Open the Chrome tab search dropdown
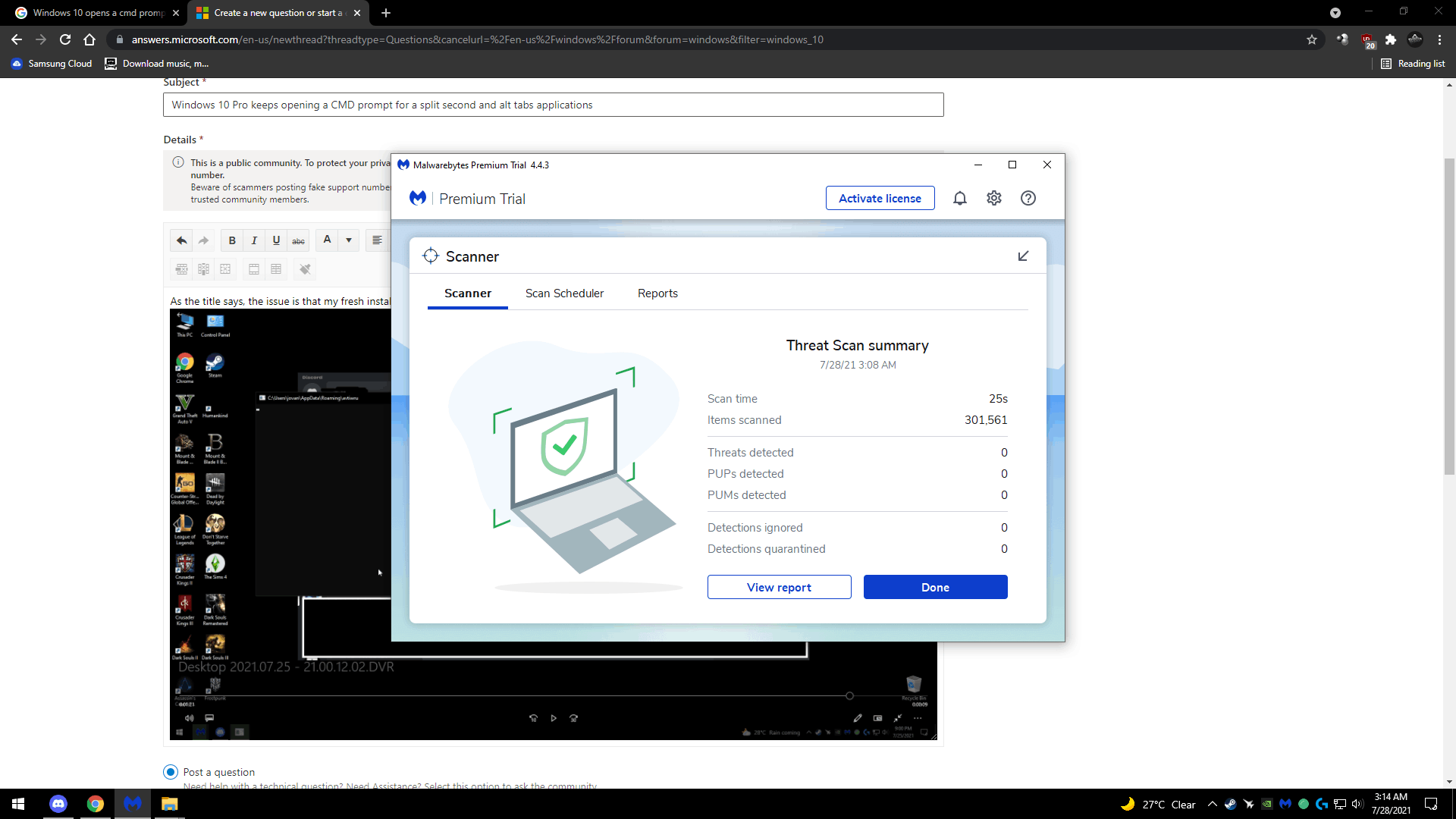1456x819 pixels. [x=1335, y=13]
